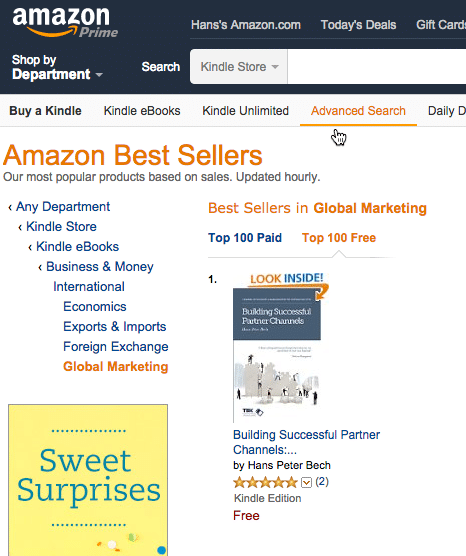Screen dimensions: 466x556
Task: Select the Exports & Imports category
Action: [x=115, y=326]
